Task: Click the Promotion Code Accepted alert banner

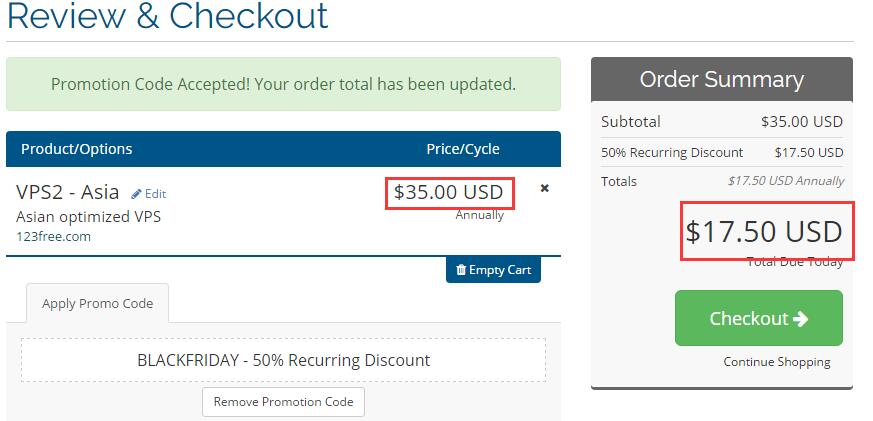Action: (x=283, y=84)
